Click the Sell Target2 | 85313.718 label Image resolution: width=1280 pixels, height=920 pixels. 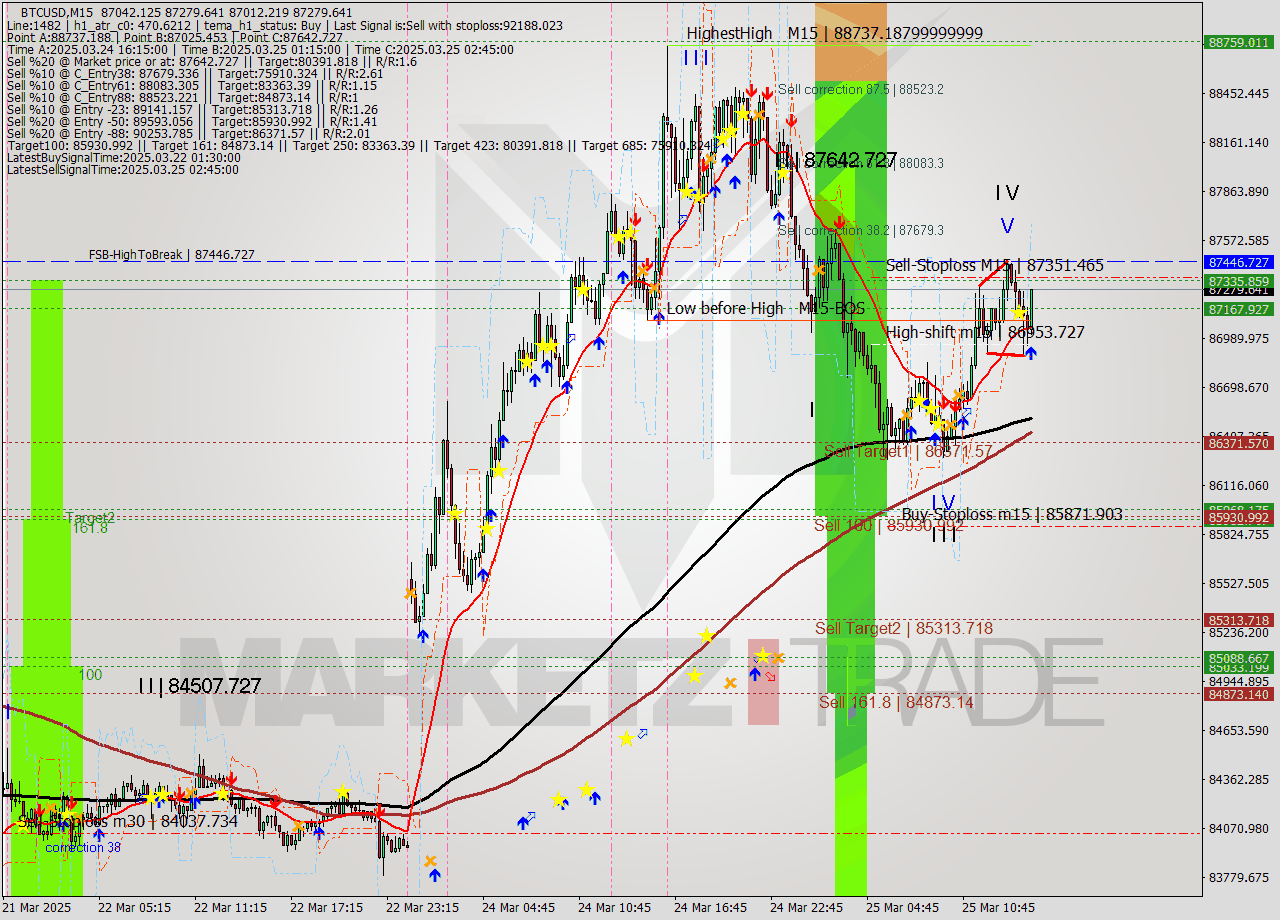[x=903, y=627]
